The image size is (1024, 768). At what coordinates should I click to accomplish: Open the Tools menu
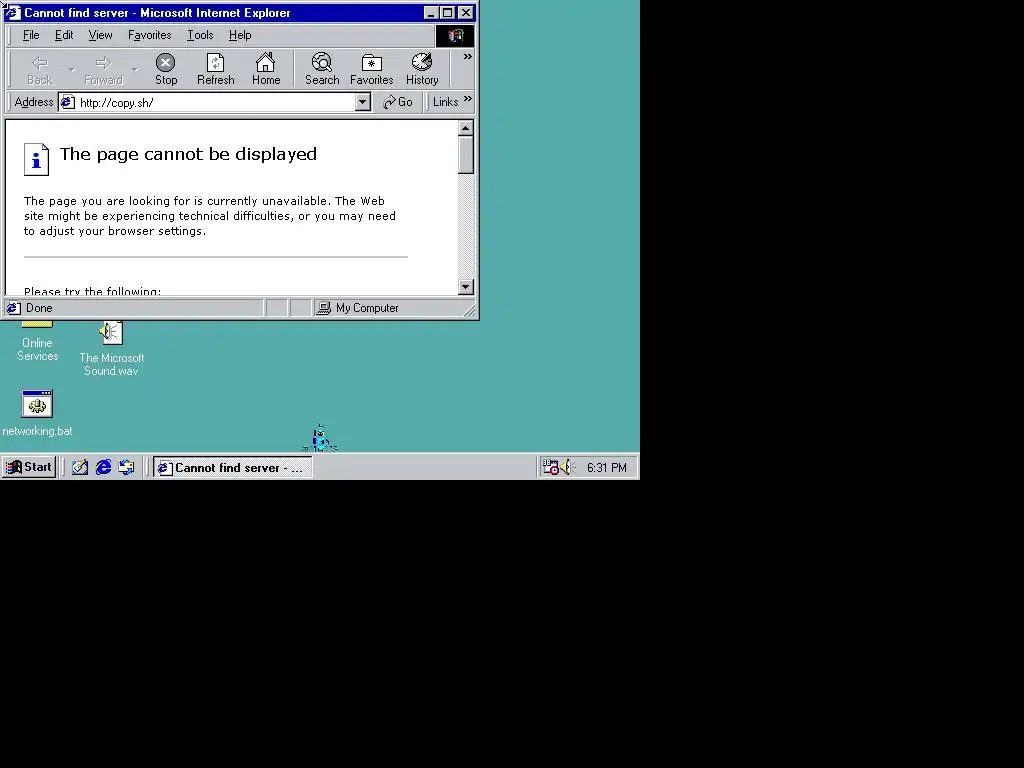pos(200,35)
